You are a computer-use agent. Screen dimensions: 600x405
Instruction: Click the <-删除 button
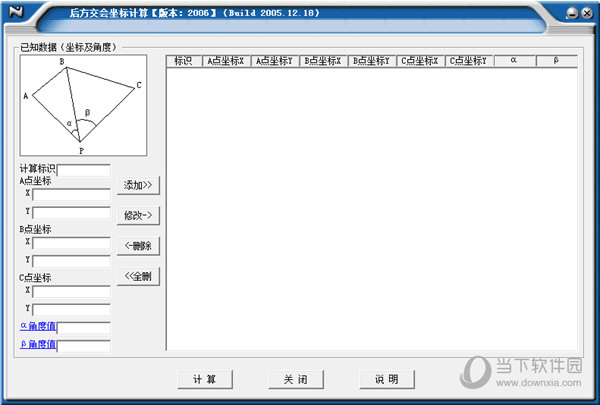(139, 246)
